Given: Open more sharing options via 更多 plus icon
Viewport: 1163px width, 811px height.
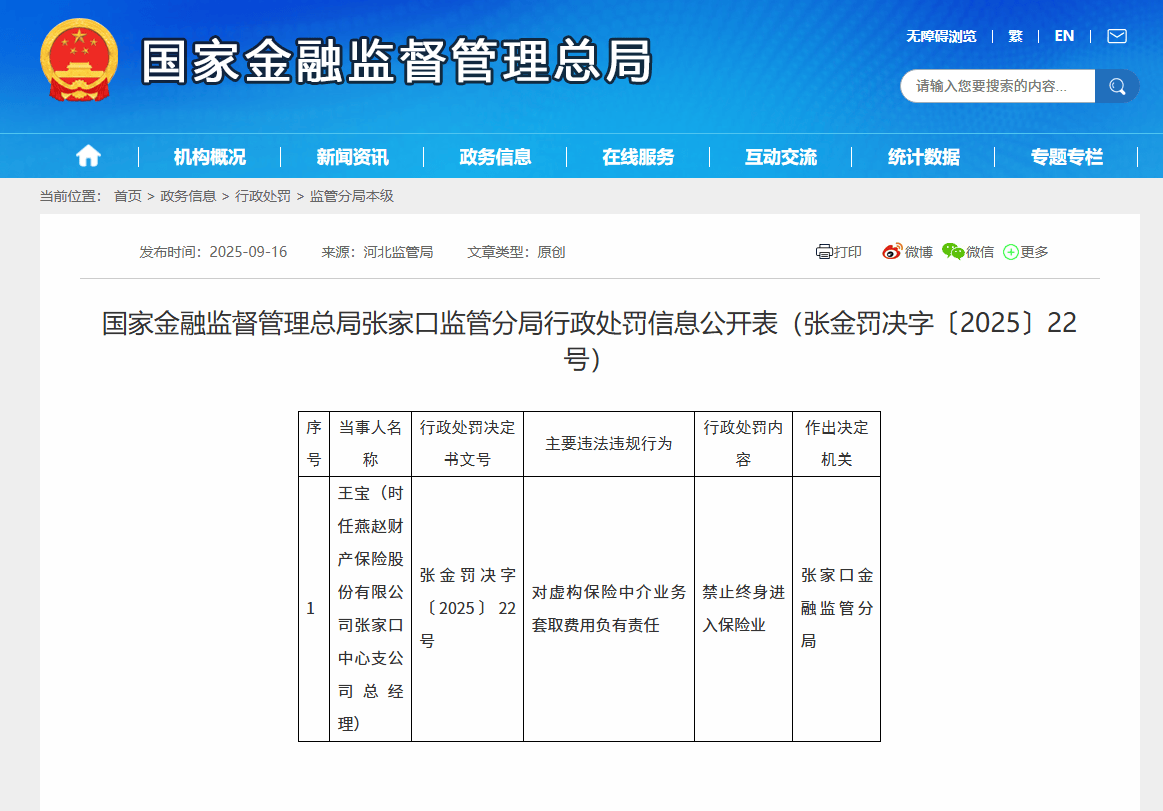Looking at the screenshot, I should click(1010, 252).
